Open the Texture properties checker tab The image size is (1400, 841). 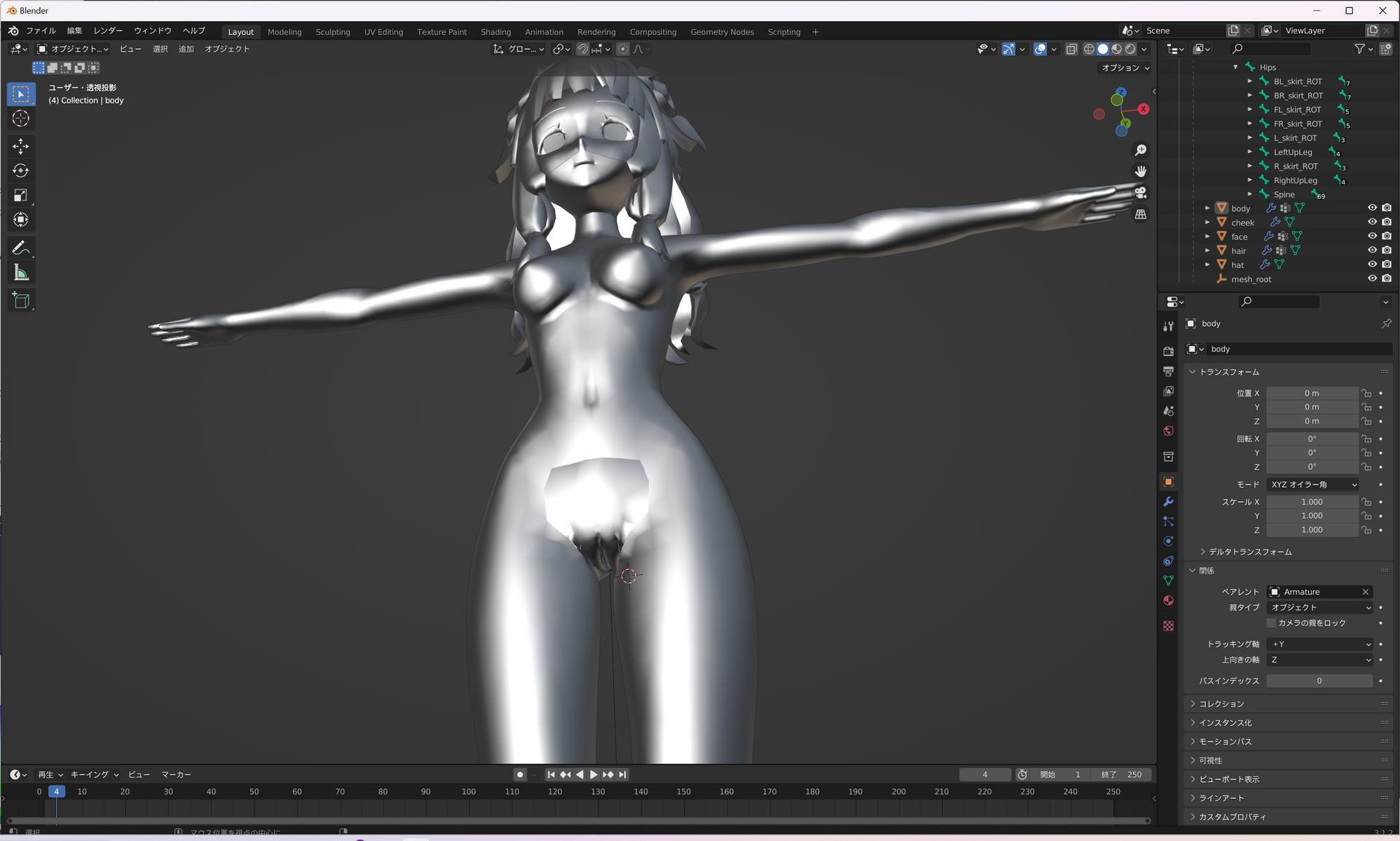click(x=1168, y=626)
